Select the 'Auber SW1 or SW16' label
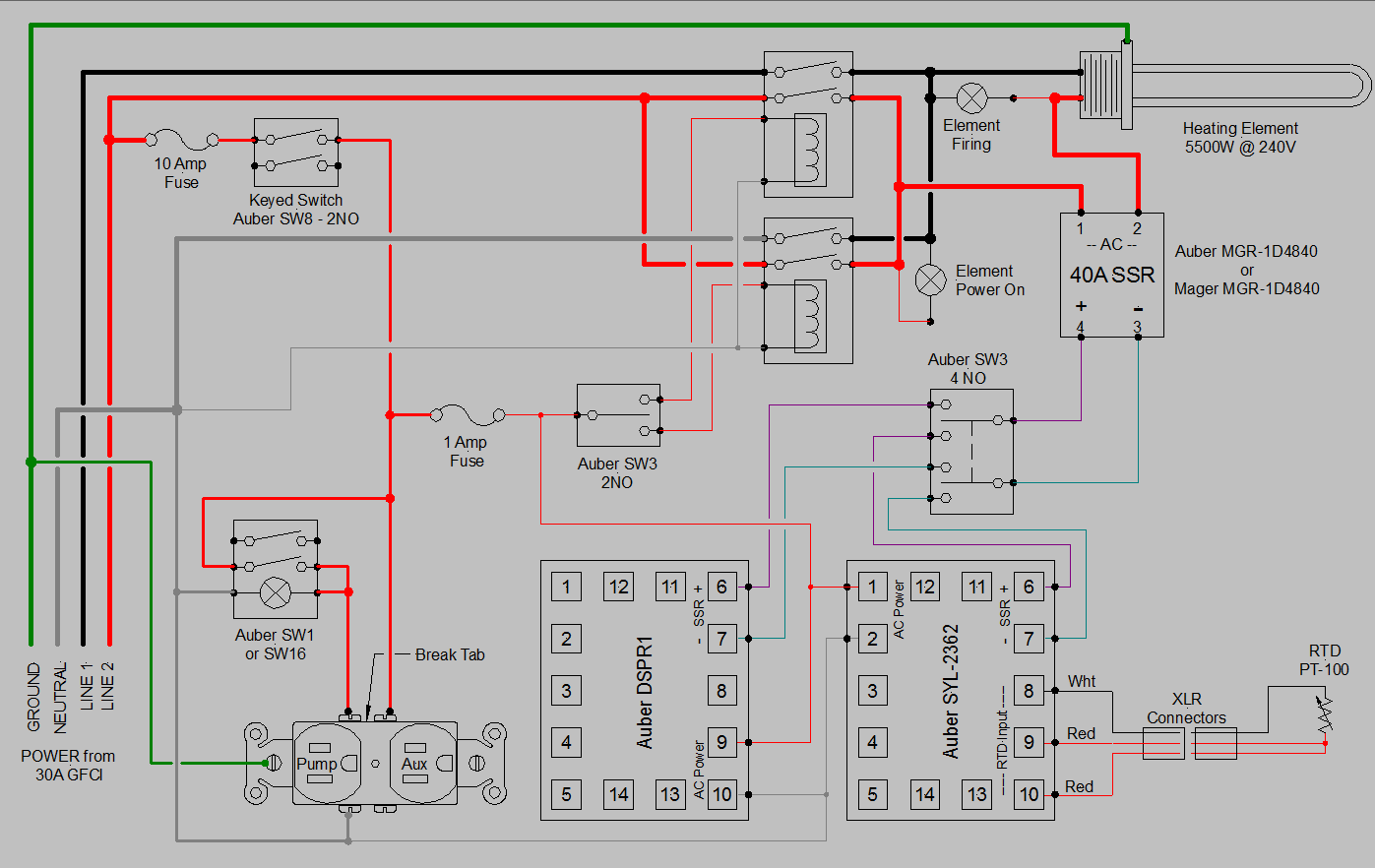This screenshot has width=1375, height=868. [275, 645]
